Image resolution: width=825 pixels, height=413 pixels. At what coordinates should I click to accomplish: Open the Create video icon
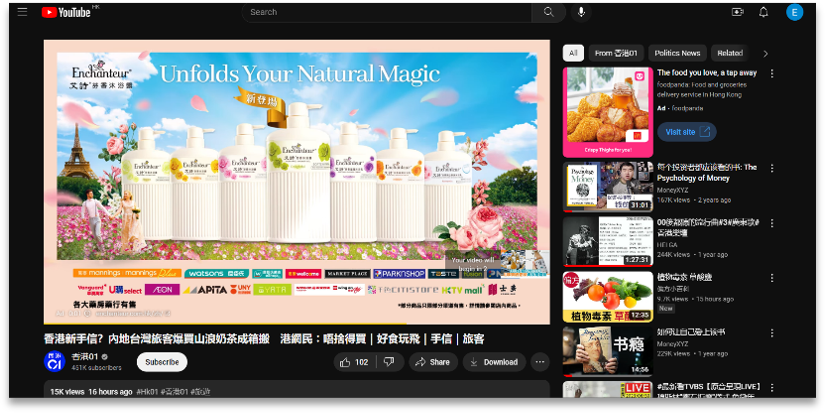738,12
